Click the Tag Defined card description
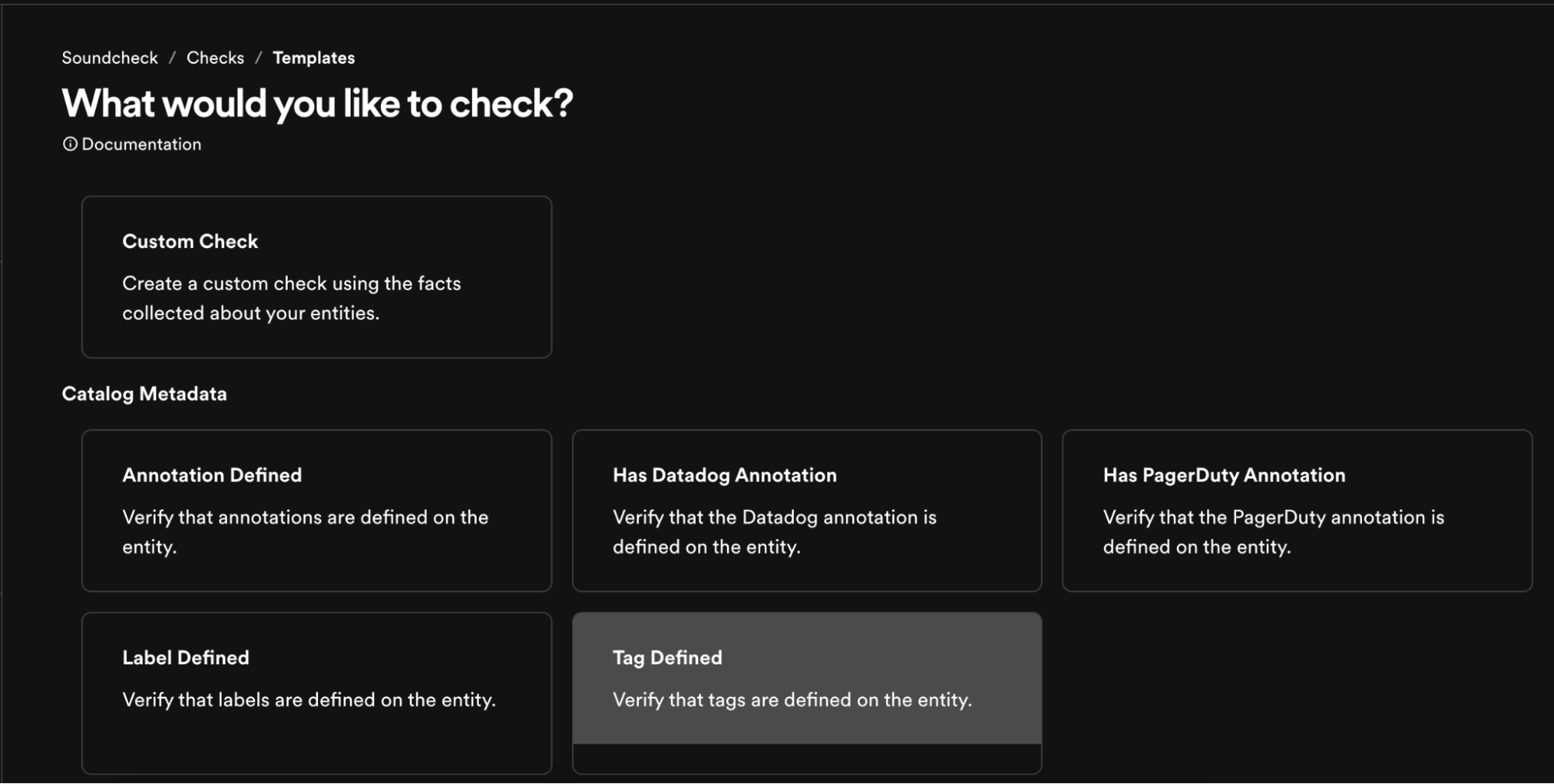The height and width of the screenshot is (784, 1554). tap(792, 699)
